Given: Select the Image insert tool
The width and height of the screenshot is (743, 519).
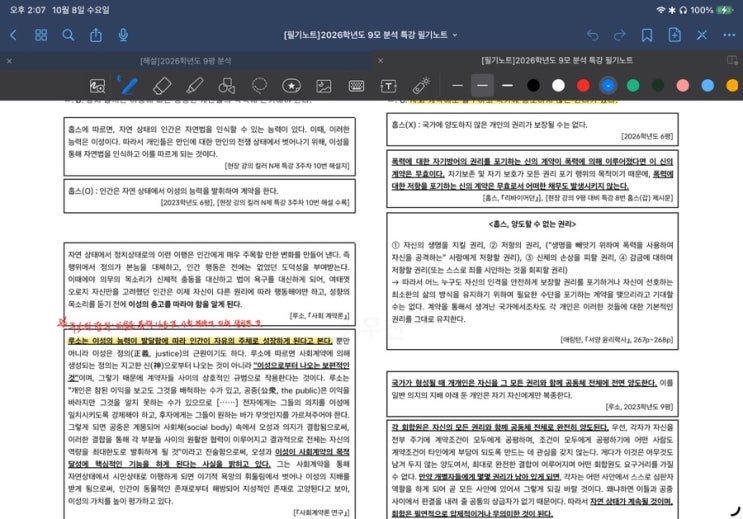Looking at the screenshot, I should [x=324, y=86].
